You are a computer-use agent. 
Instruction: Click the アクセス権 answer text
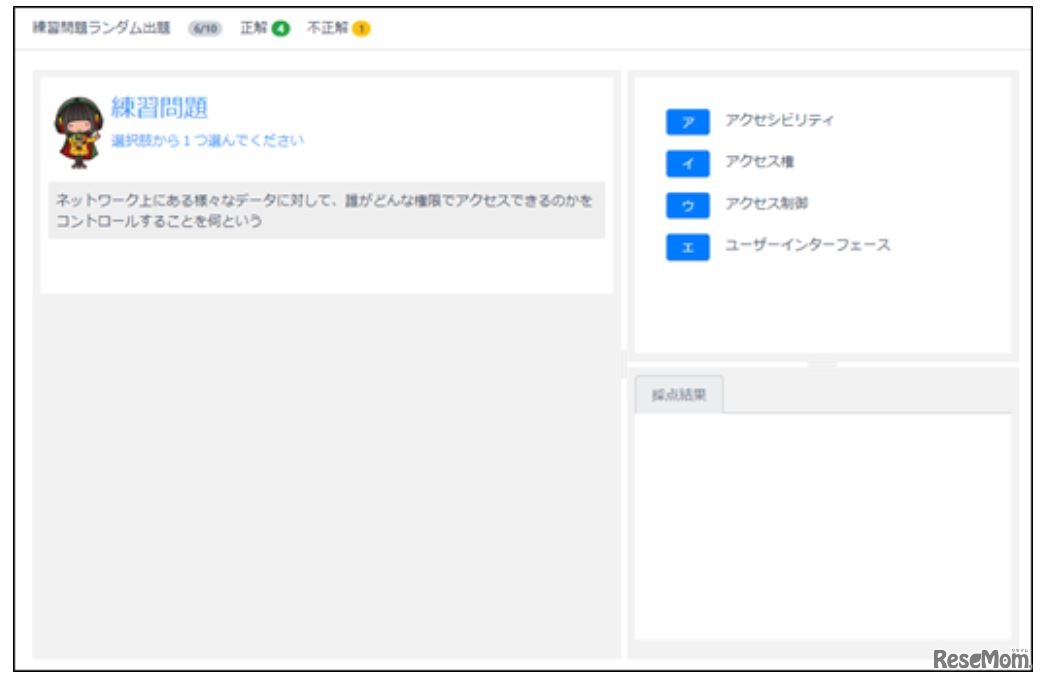point(759,161)
